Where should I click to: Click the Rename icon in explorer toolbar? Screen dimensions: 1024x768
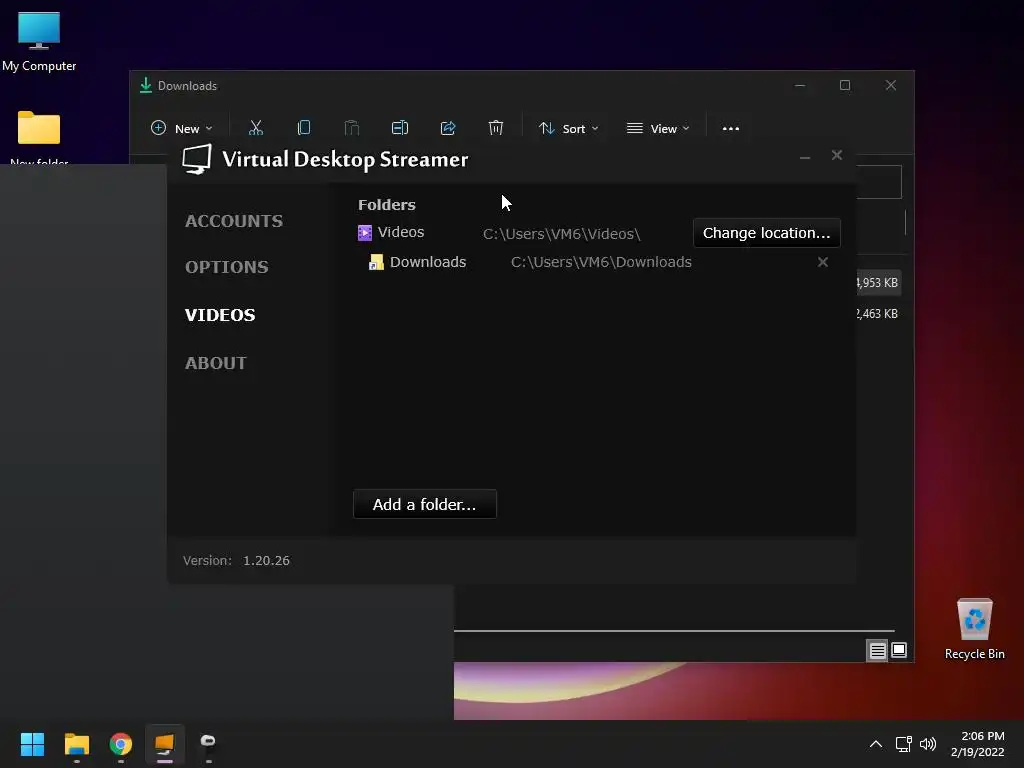point(400,128)
